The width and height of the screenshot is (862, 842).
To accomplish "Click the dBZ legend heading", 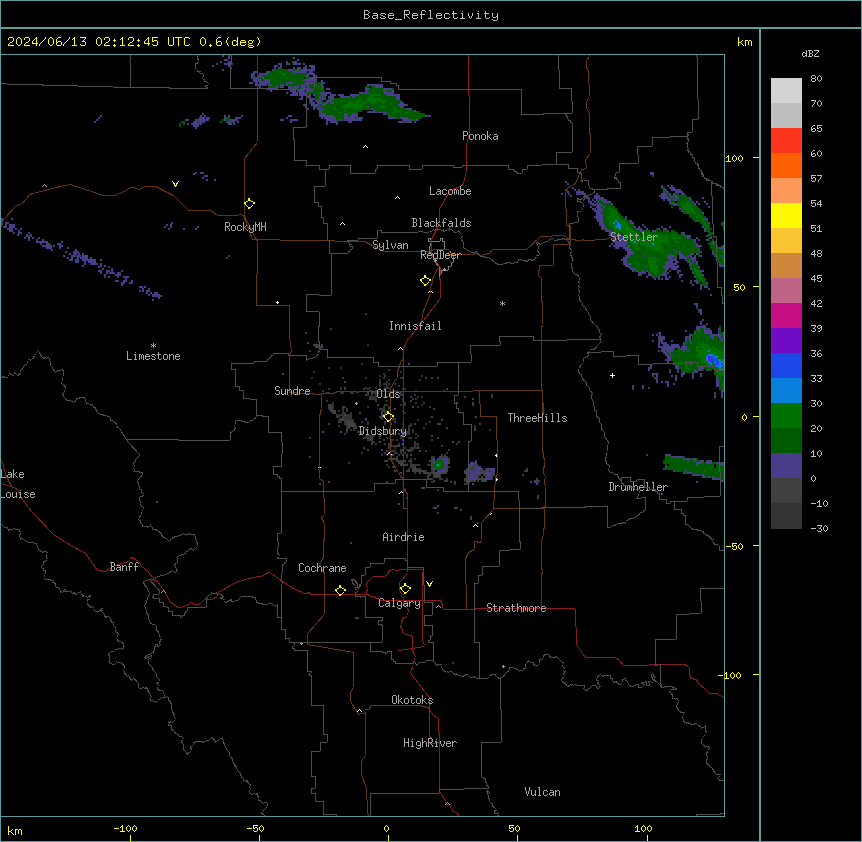I will tap(810, 54).
